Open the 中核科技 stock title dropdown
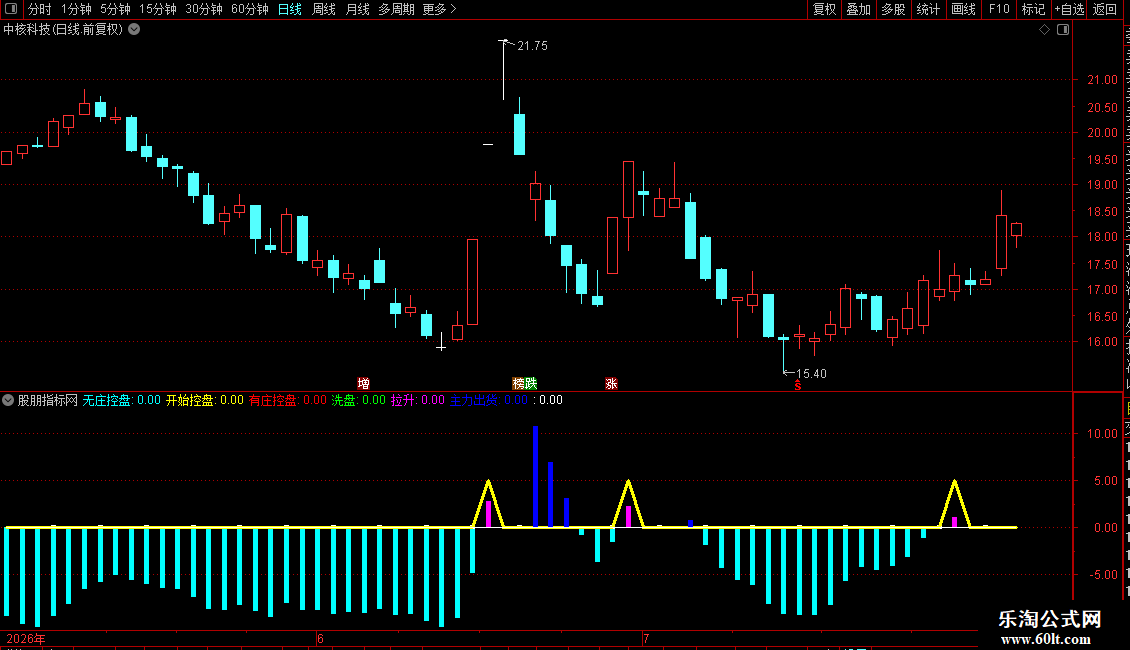Viewport: 1130px width, 650px height. pyautogui.click(x=134, y=30)
